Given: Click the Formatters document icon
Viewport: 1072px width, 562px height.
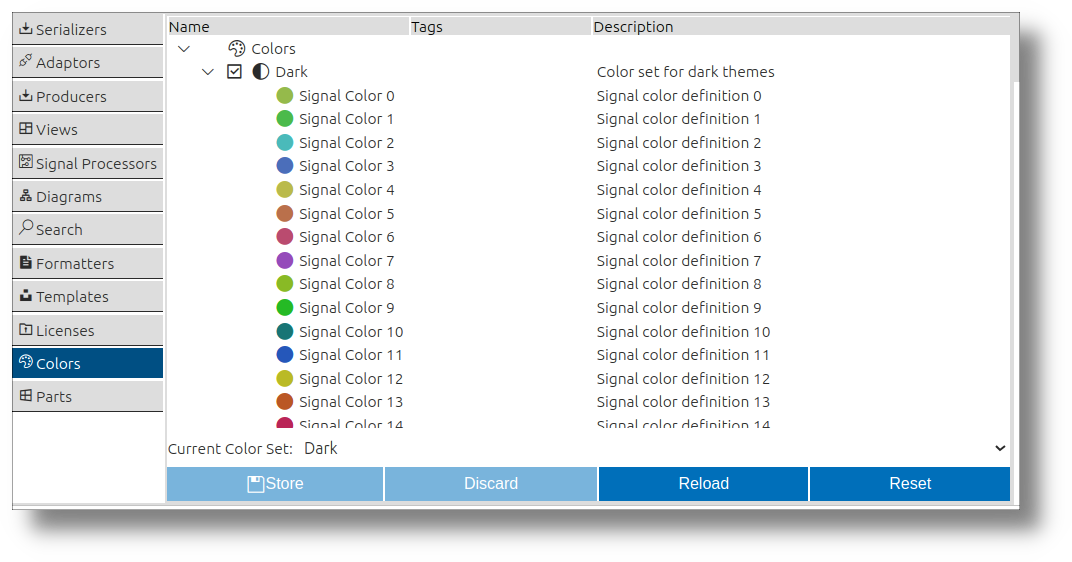Looking at the screenshot, I should pyautogui.click(x=25, y=262).
